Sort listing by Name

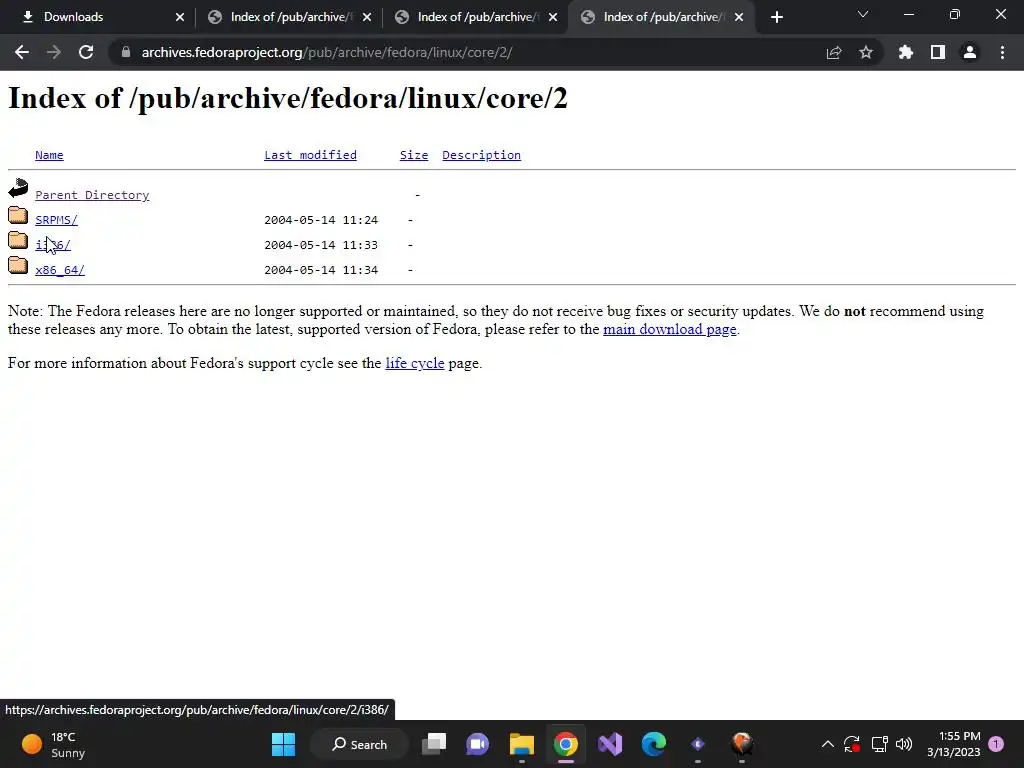(x=49, y=155)
